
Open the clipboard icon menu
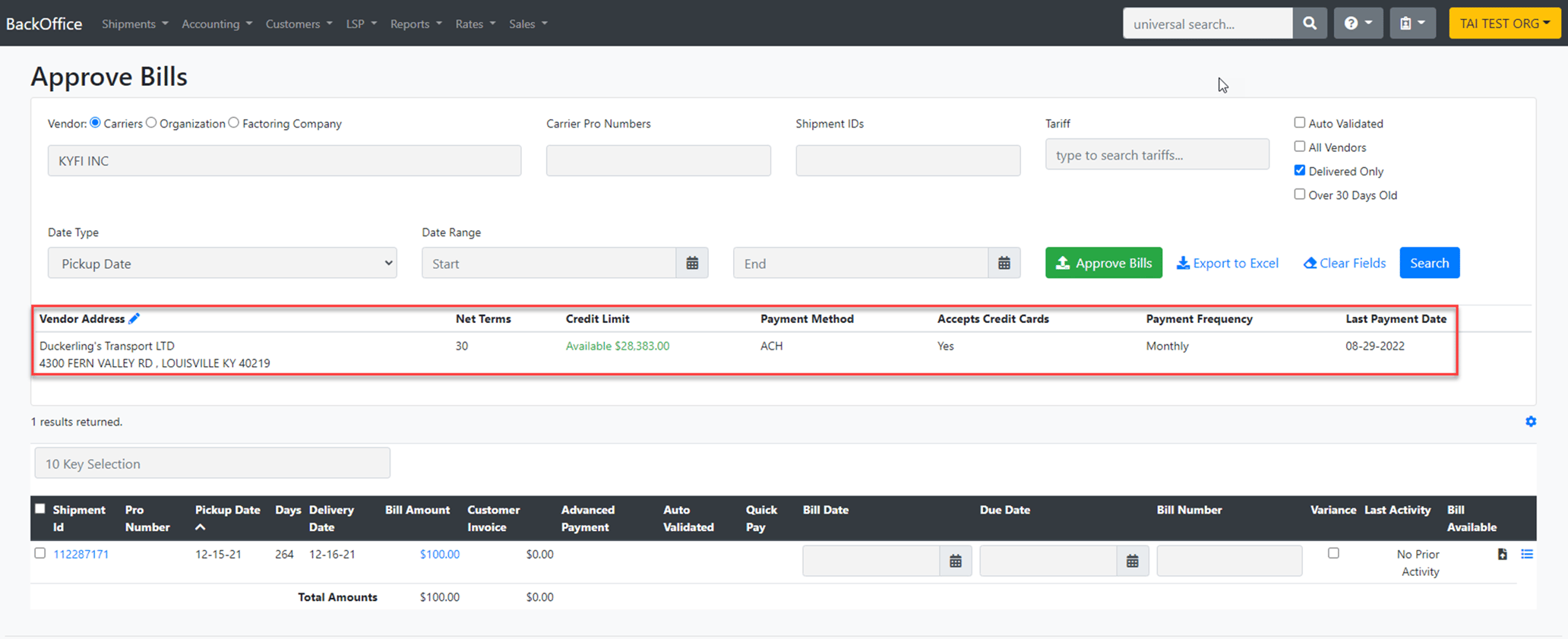pyautogui.click(x=1412, y=24)
